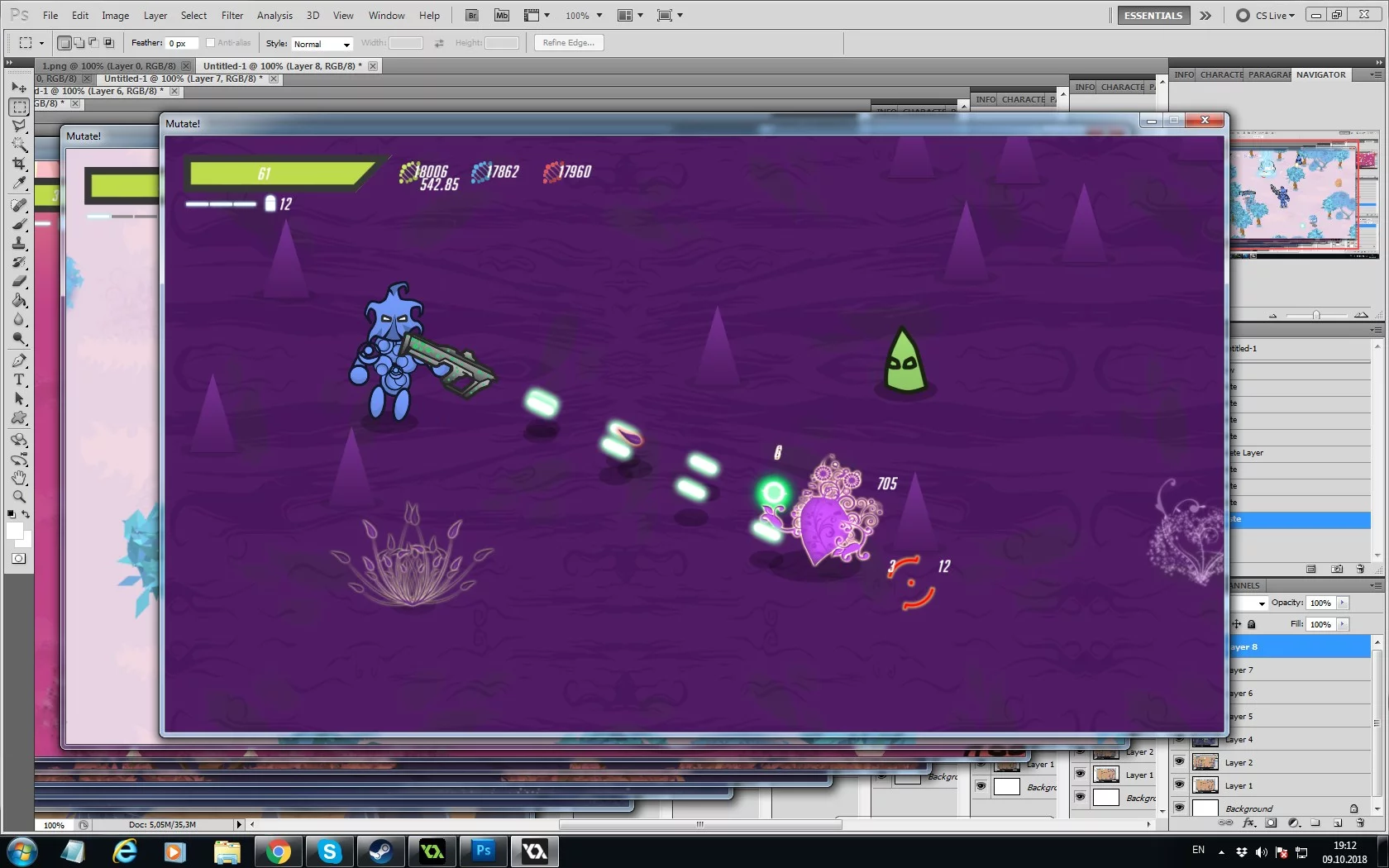Switch to the 1.png document tab
This screenshot has width=1389, height=868.
tap(109, 66)
